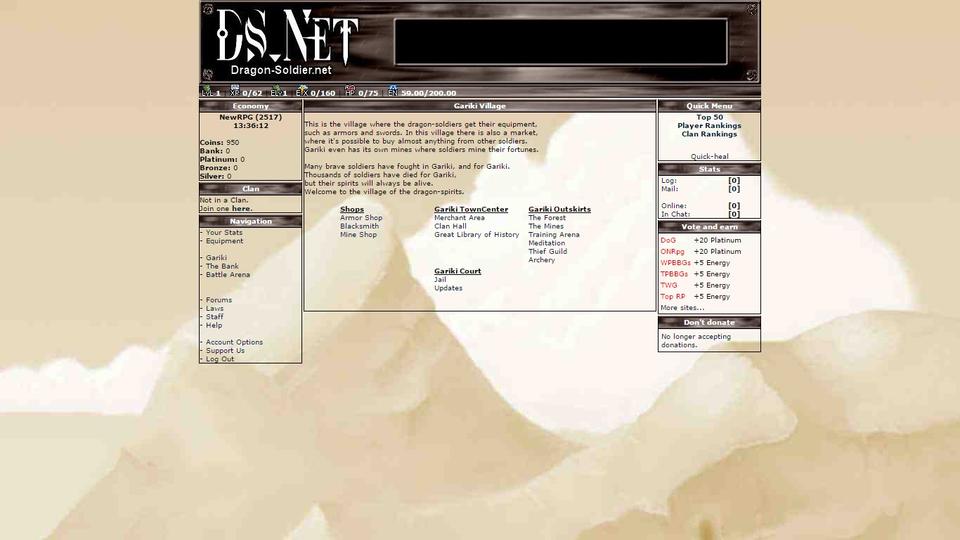This screenshot has height=540, width=960.
Task: Click the HP health icon
Action: 349,92
